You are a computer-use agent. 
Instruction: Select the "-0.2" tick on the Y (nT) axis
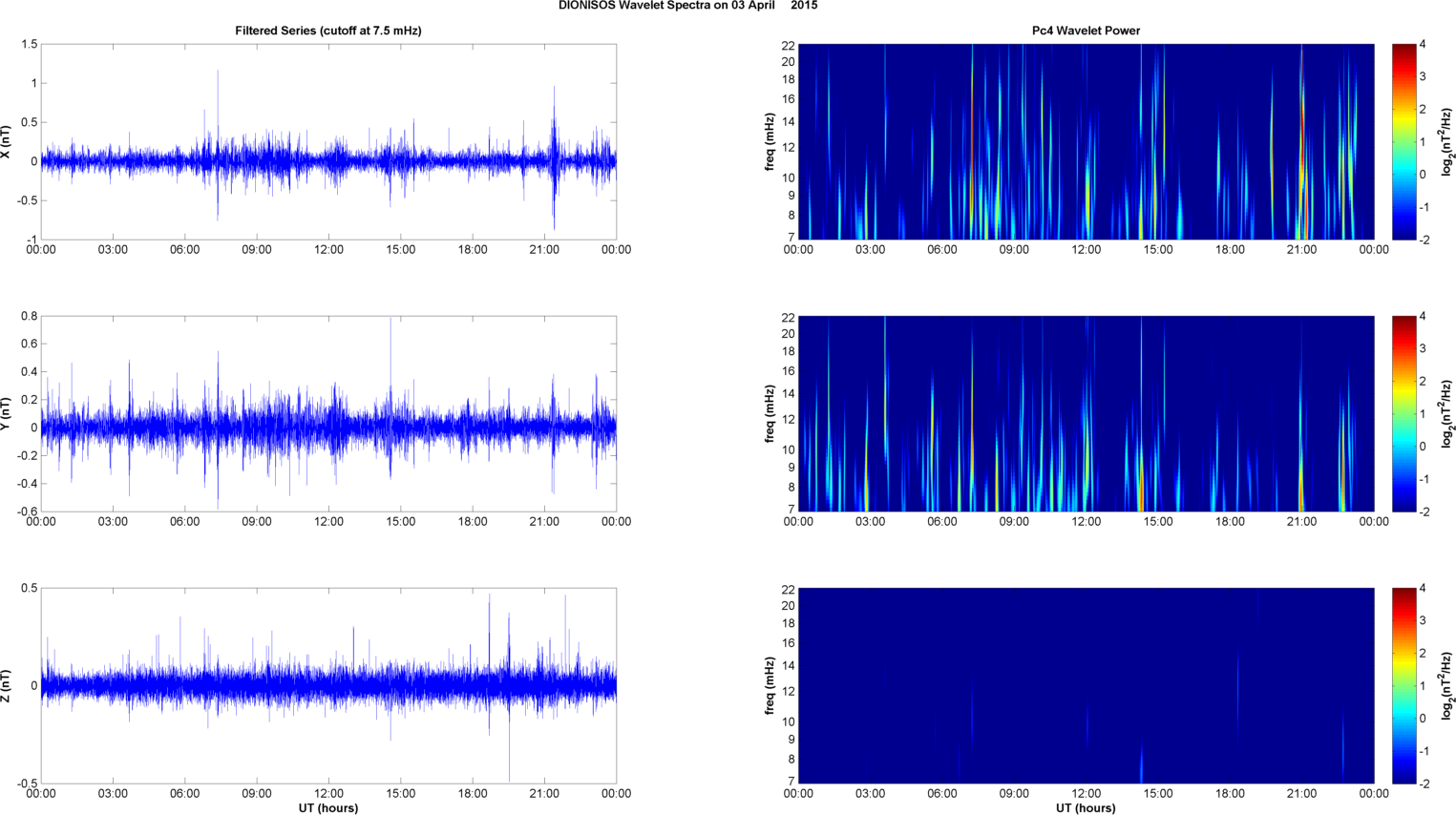pos(27,456)
